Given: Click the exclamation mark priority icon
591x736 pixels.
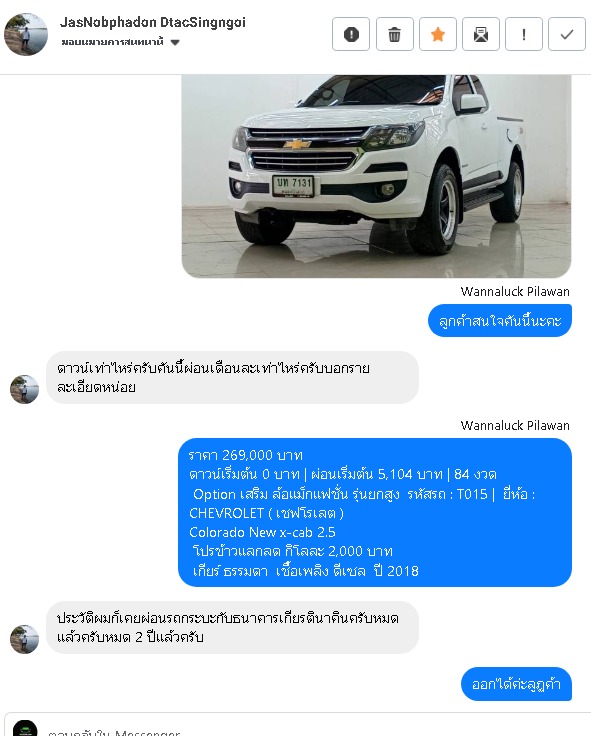Looking at the screenshot, I should tap(524, 34).
